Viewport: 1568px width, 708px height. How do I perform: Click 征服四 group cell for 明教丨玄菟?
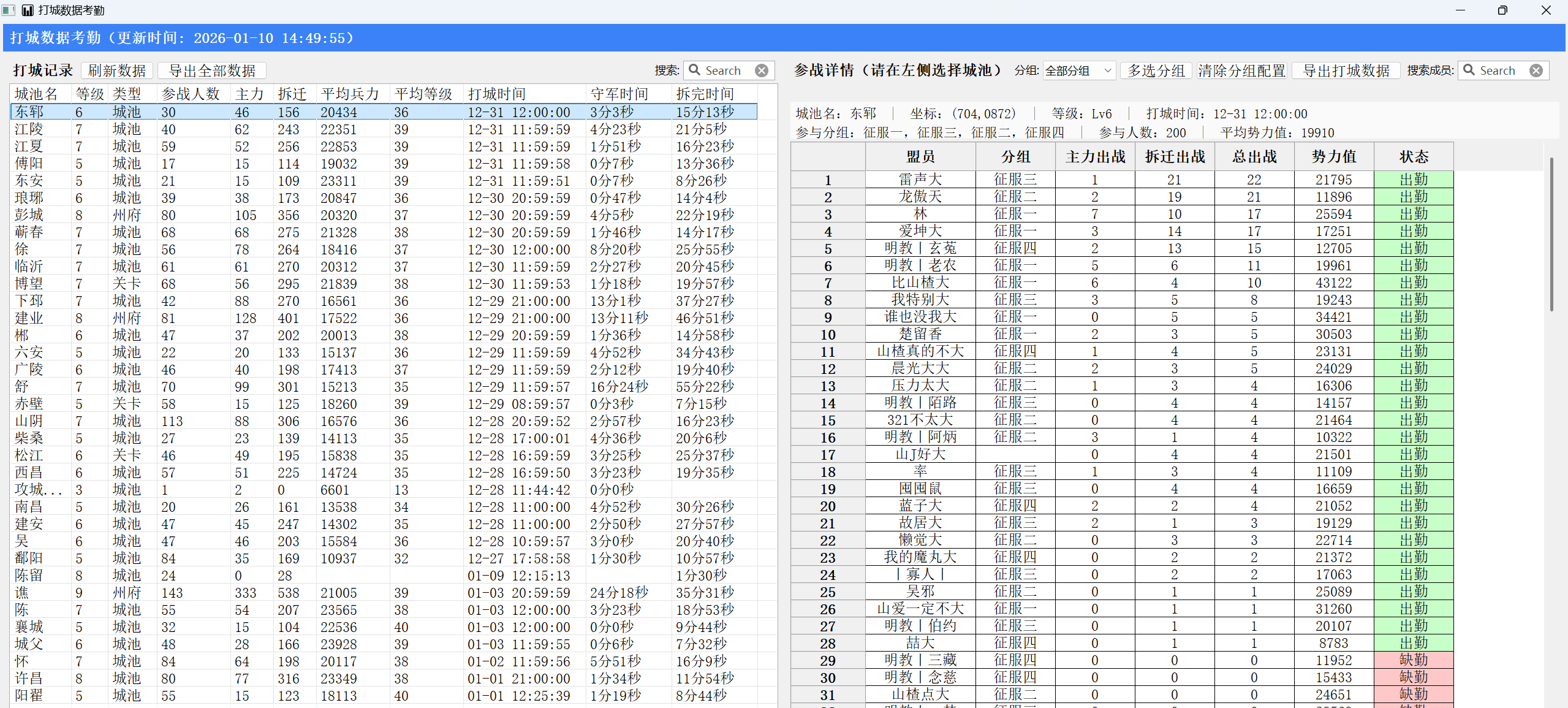1015,248
